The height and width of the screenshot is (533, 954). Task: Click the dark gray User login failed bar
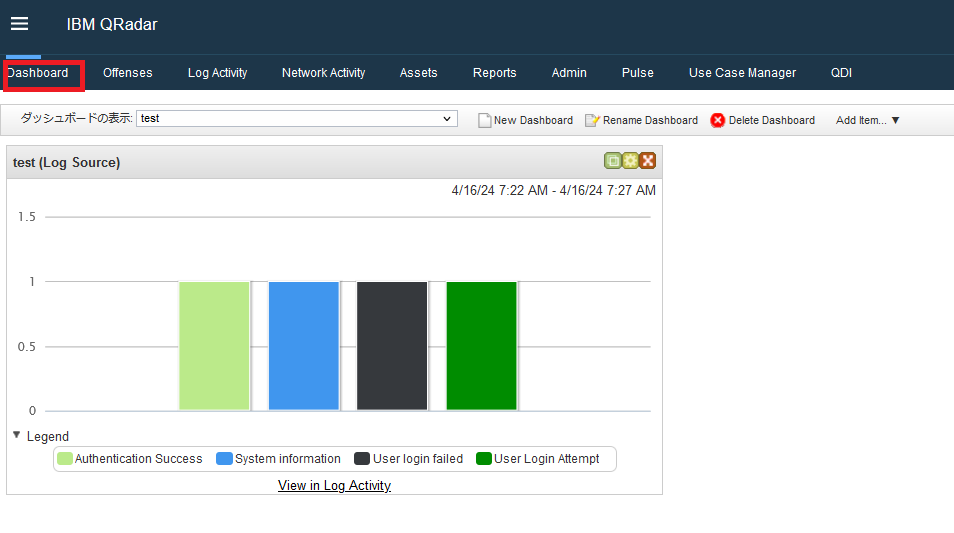(x=392, y=346)
